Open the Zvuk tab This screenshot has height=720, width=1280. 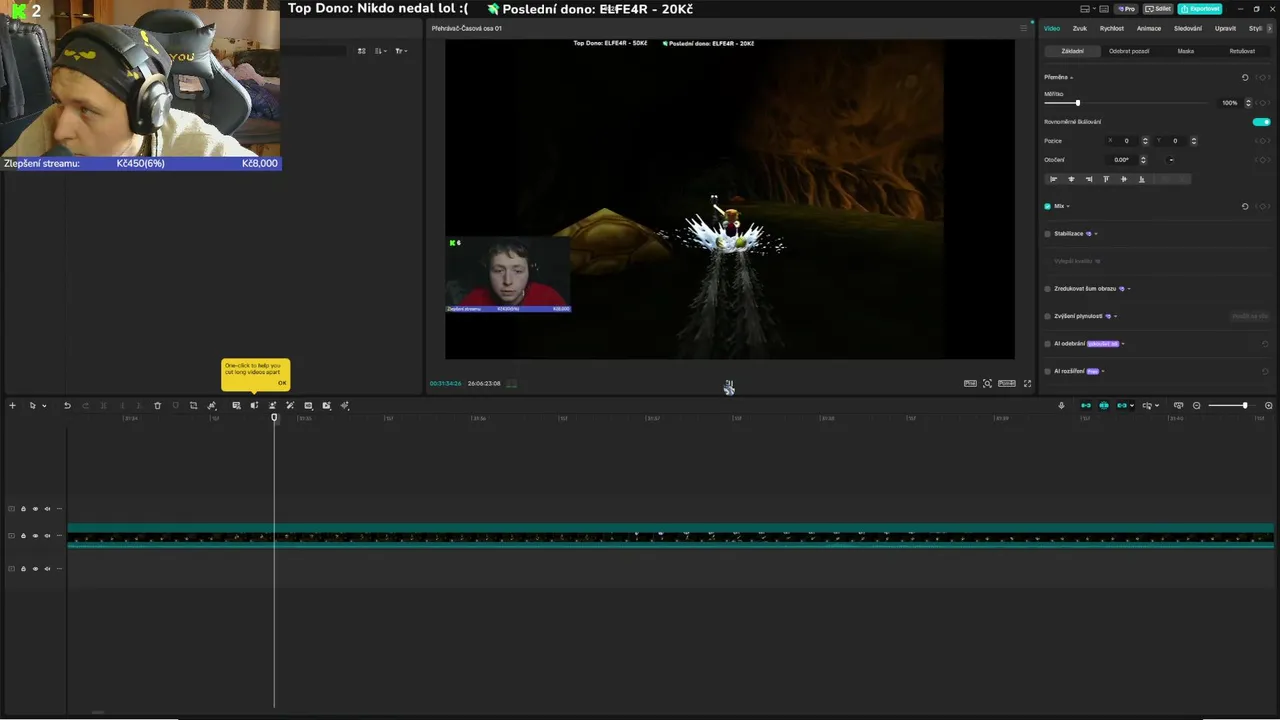(1080, 28)
